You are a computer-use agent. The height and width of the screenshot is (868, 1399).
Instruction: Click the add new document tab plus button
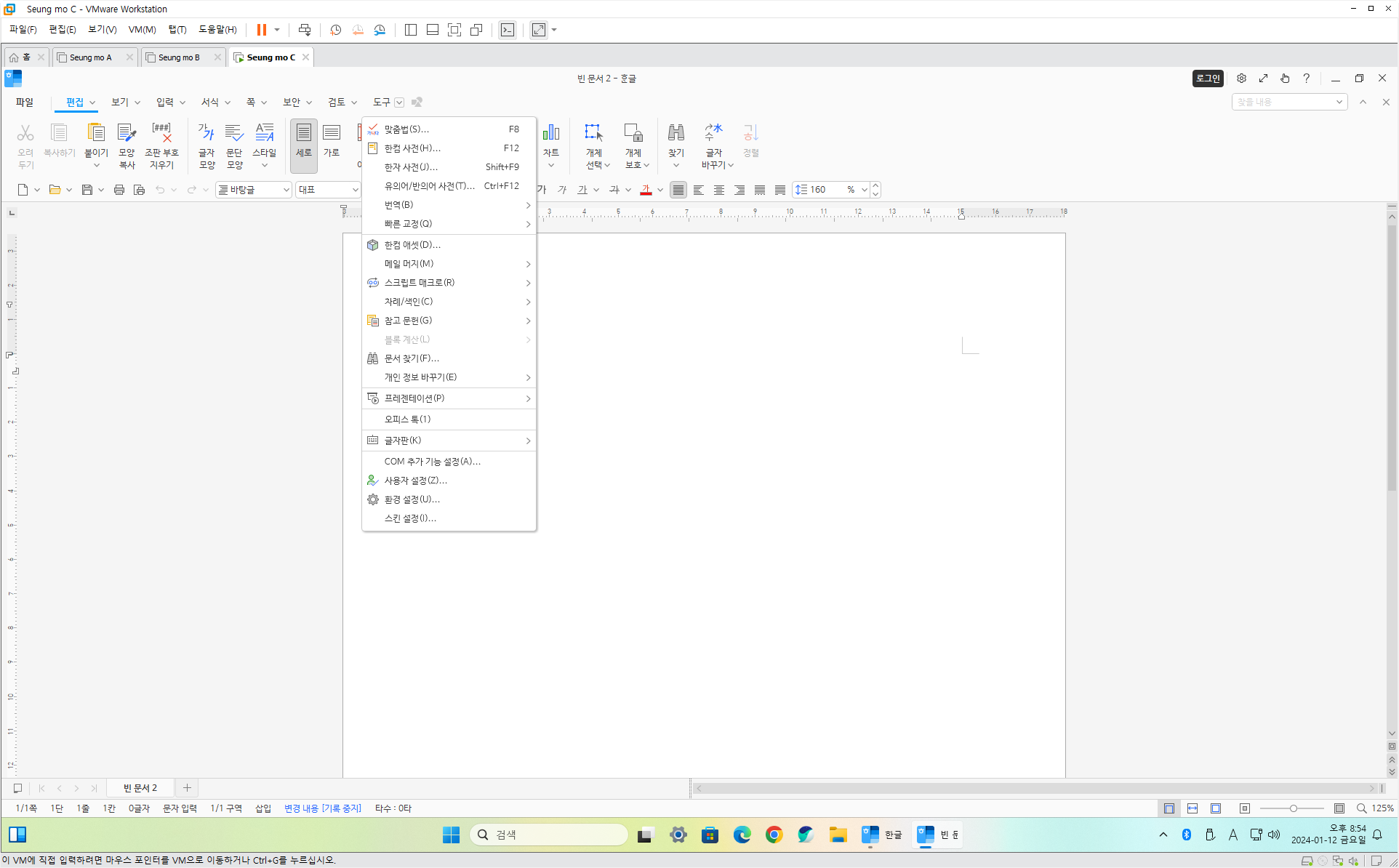tap(187, 788)
